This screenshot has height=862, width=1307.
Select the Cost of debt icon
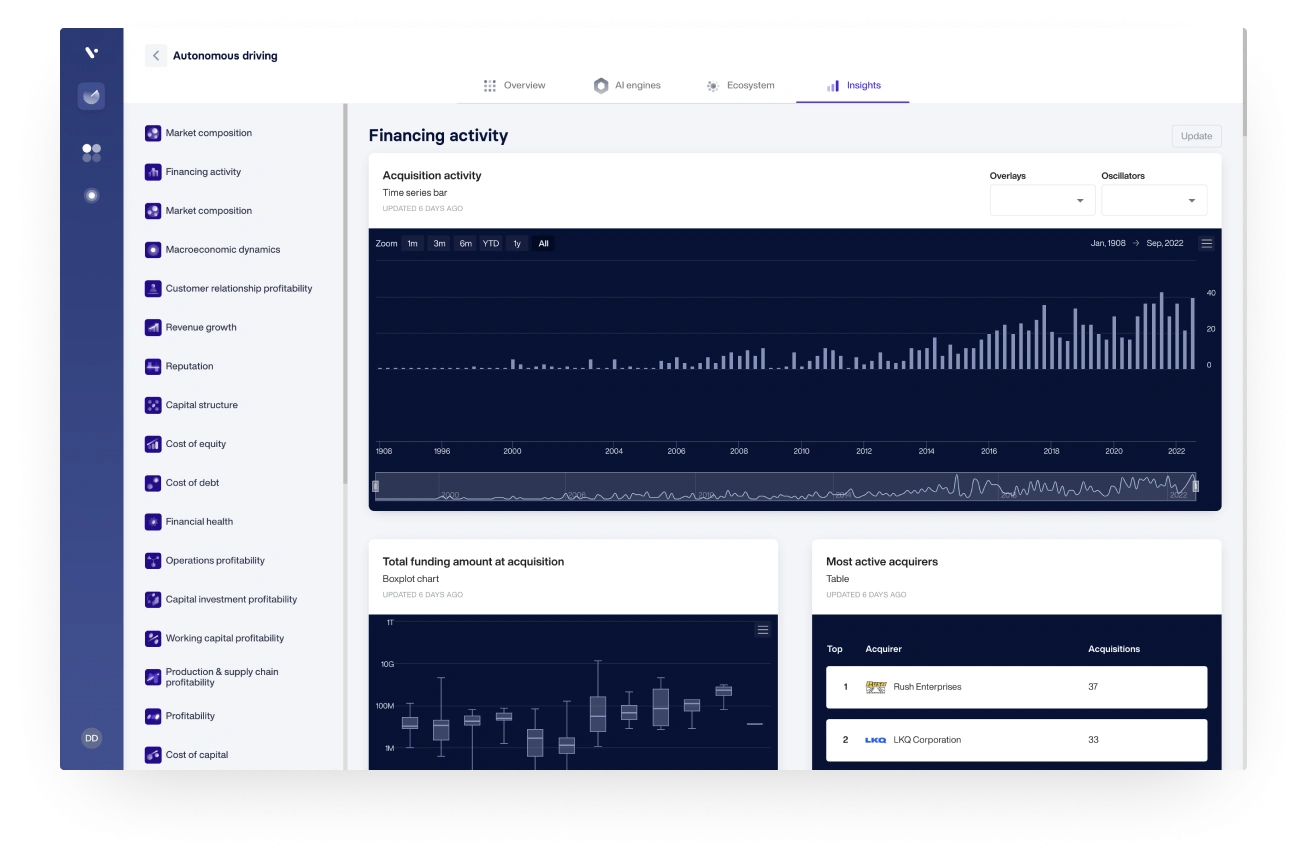tap(153, 483)
